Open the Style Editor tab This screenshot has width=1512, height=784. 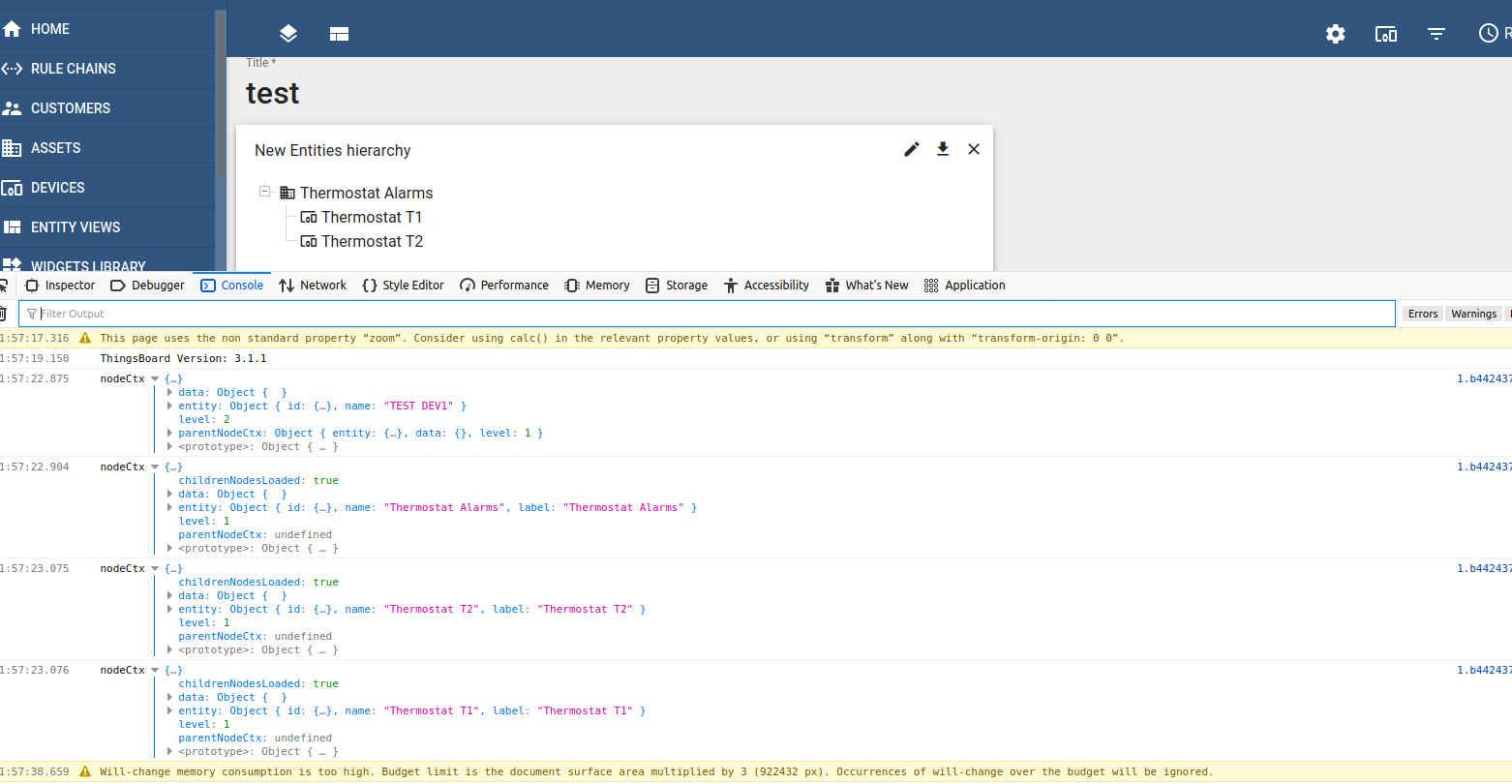click(403, 285)
